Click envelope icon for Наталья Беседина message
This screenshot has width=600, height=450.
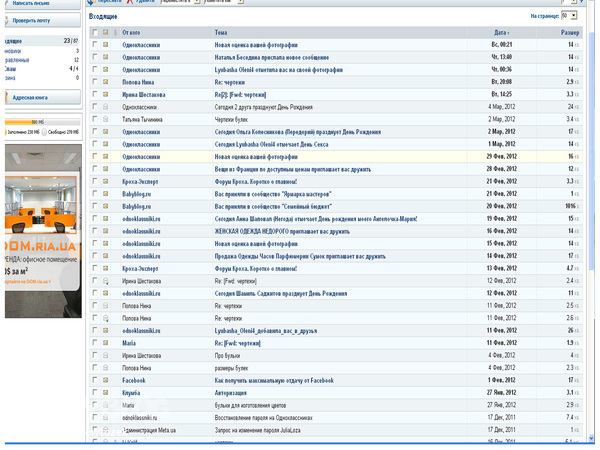(x=106, y=57)
